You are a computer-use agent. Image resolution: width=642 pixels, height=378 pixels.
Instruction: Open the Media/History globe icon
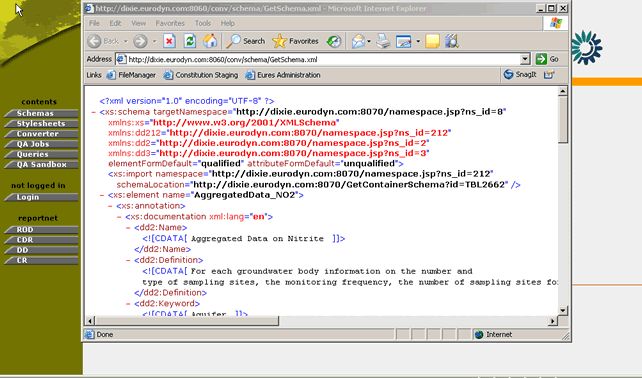pos(334,41)
